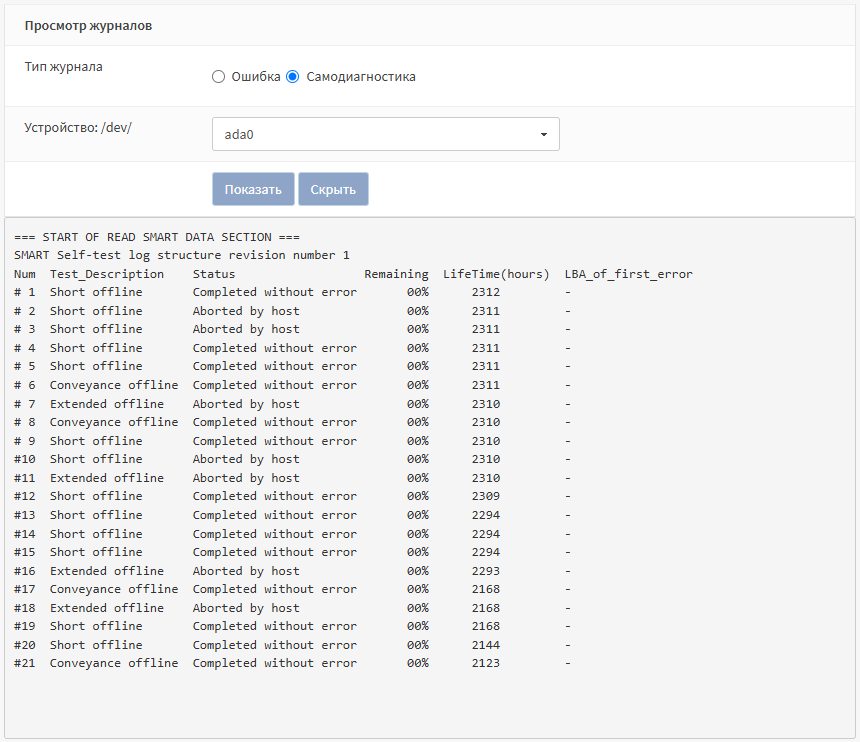Click the caret arrow of device selector
The image size is (860, 742).
point(543,134)
